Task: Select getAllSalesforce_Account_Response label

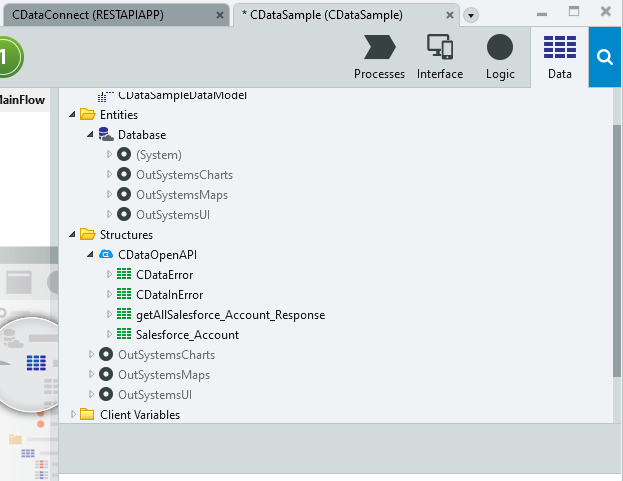Action: pos(230,315)
